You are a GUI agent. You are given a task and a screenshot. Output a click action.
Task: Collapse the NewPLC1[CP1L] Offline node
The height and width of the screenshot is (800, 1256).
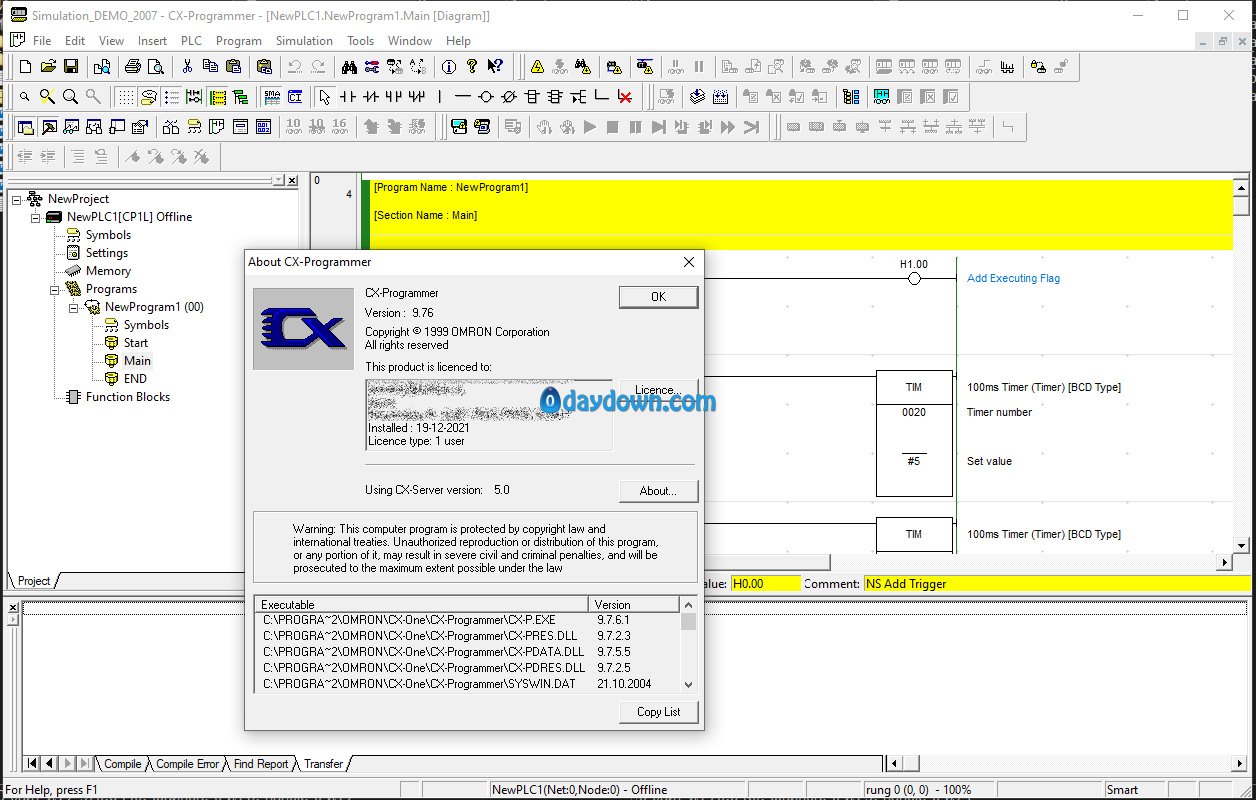(x=36, y=217)
